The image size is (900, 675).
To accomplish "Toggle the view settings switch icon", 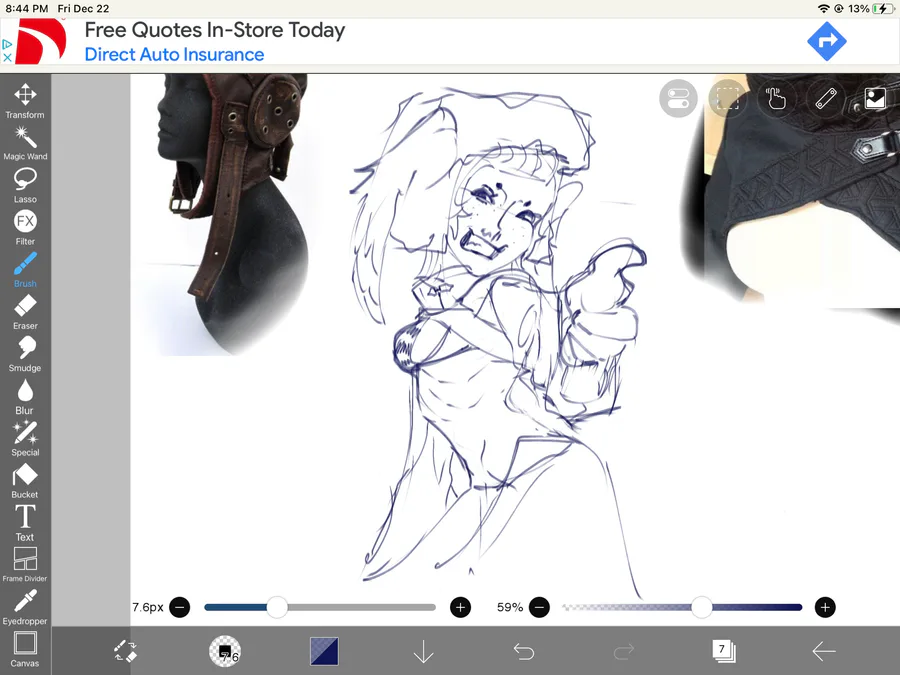I will click(x=678, y=98).
